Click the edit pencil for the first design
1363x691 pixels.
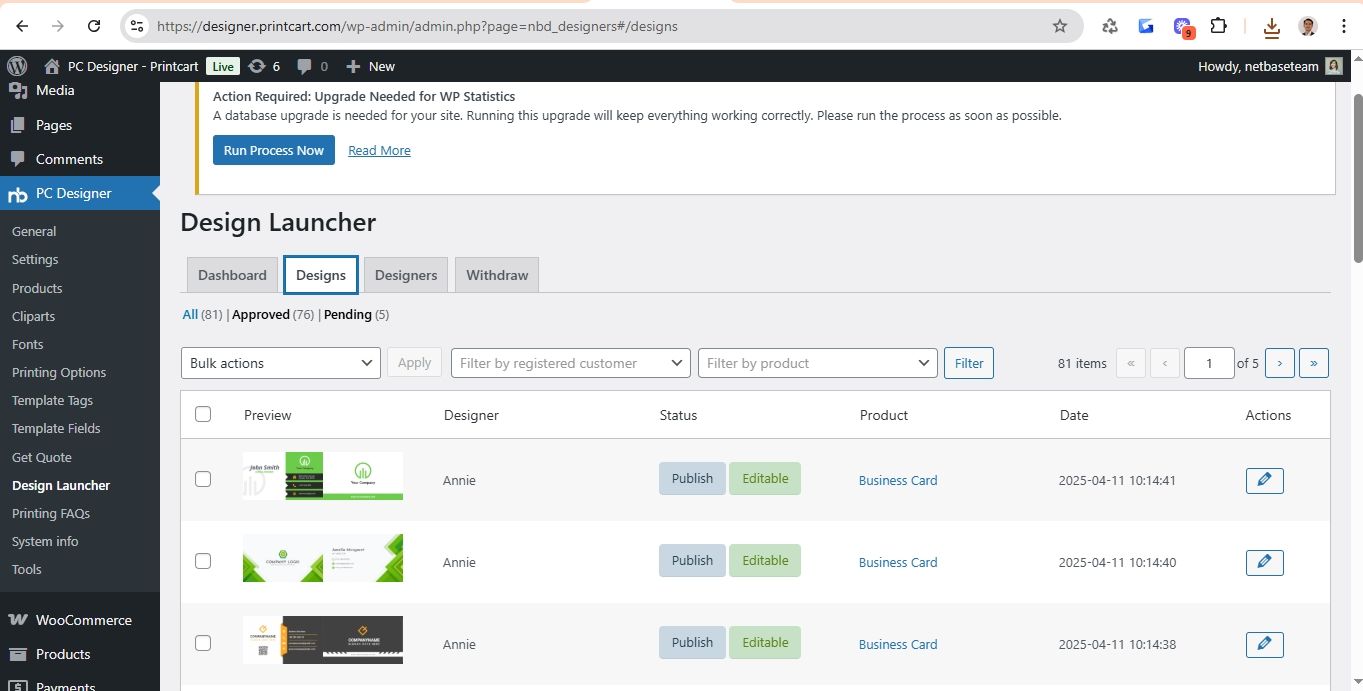click(x=1264, y=480)
